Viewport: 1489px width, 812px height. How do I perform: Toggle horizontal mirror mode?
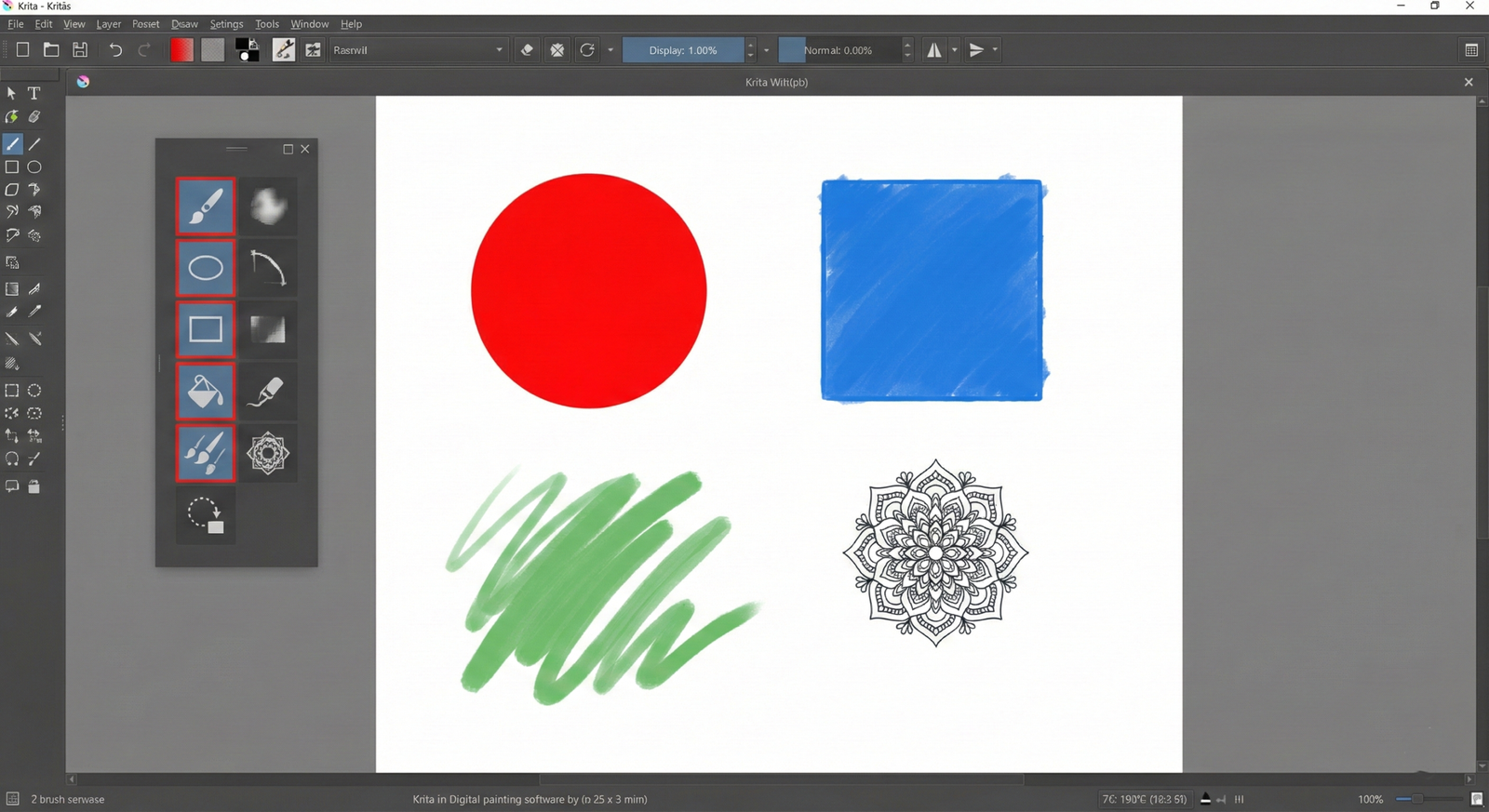[934, 50]
